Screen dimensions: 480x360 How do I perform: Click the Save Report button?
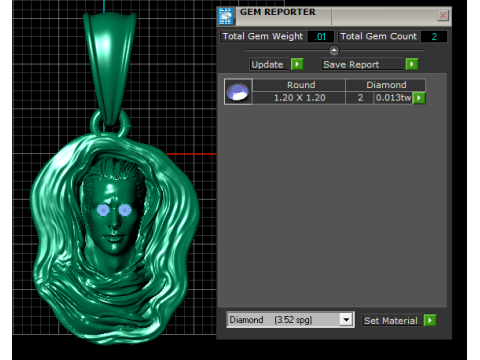363,64
